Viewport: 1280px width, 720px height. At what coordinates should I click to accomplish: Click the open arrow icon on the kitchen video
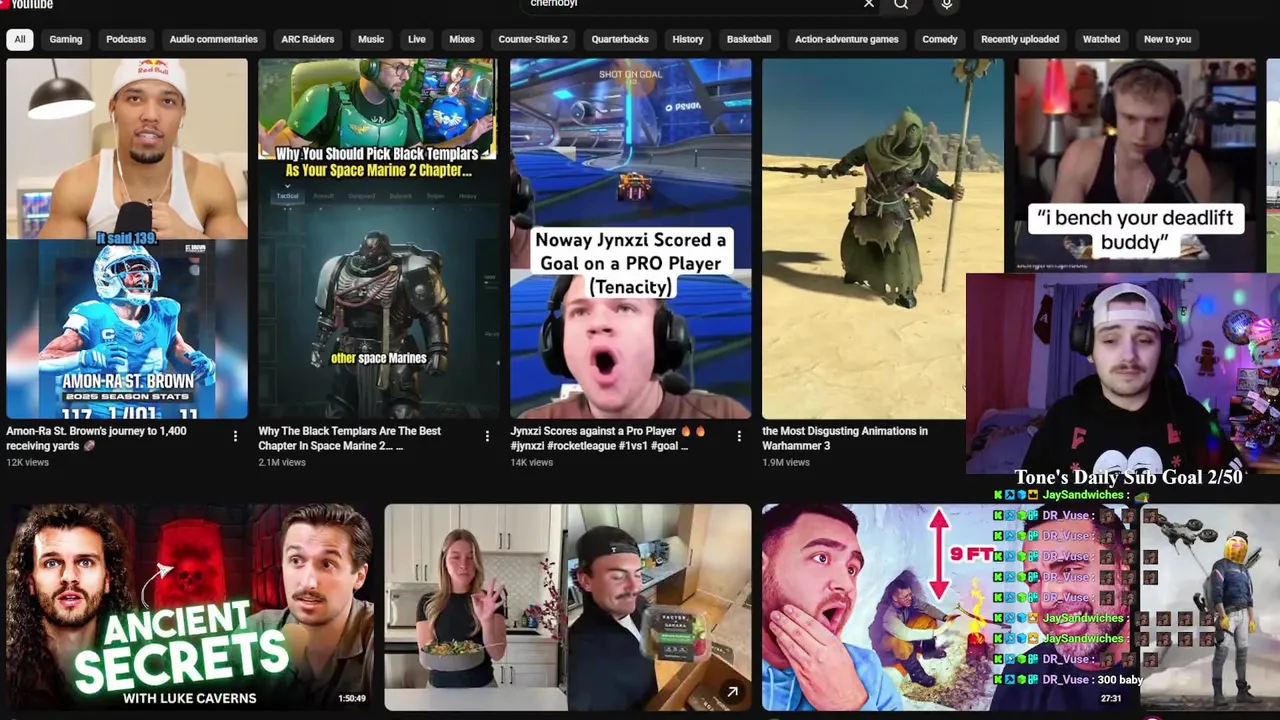coord(732,692)
